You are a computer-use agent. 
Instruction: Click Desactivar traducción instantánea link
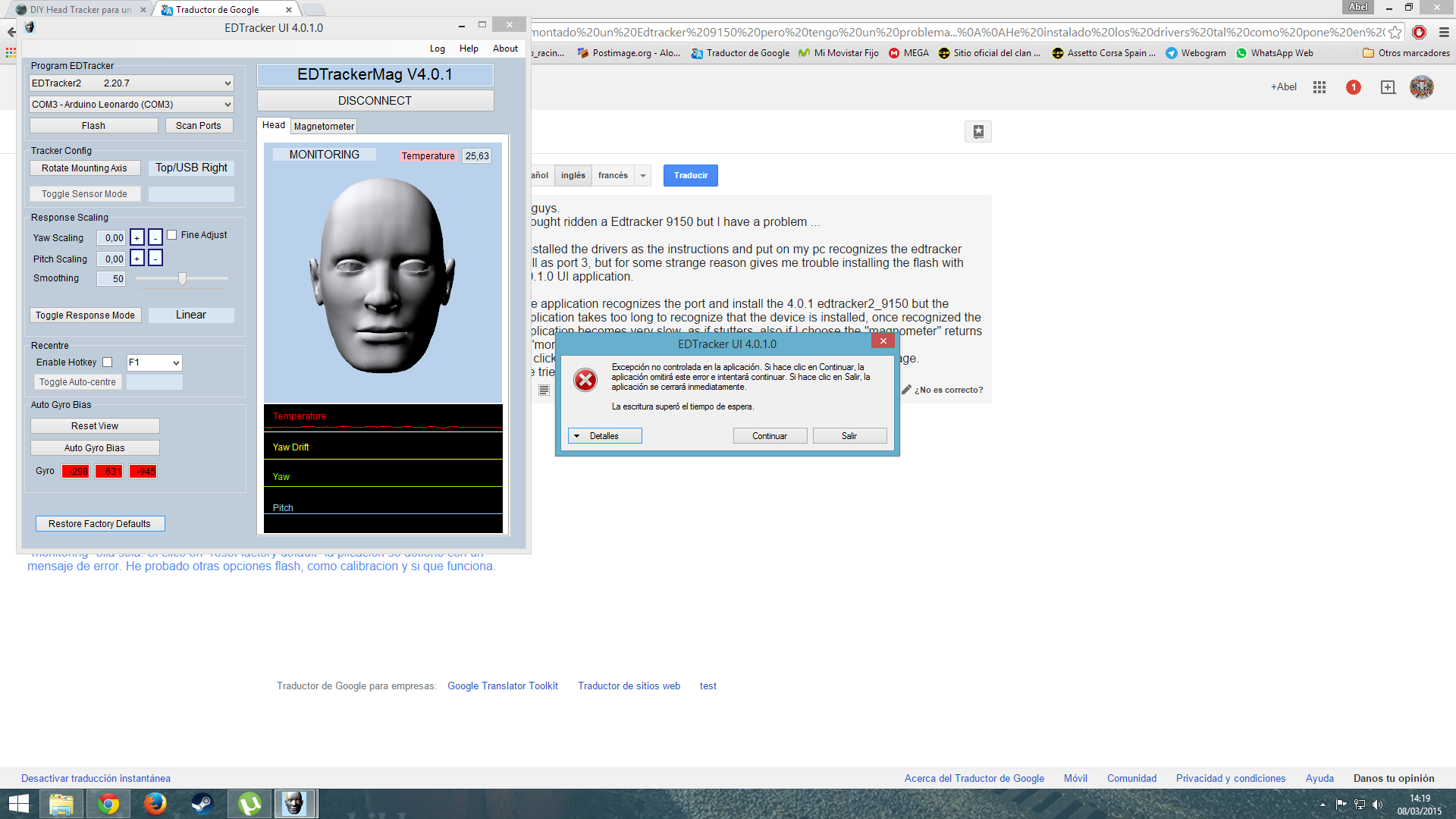point(96,779)
